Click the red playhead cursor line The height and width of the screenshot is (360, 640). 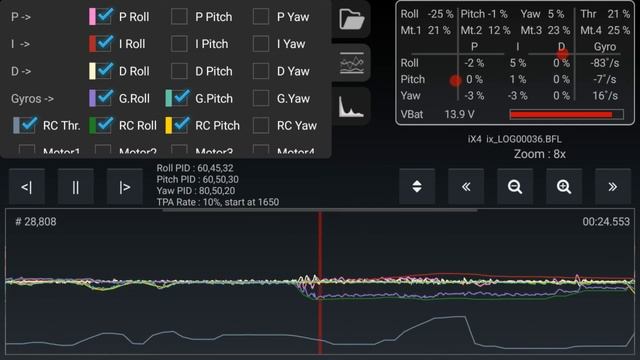320,282
